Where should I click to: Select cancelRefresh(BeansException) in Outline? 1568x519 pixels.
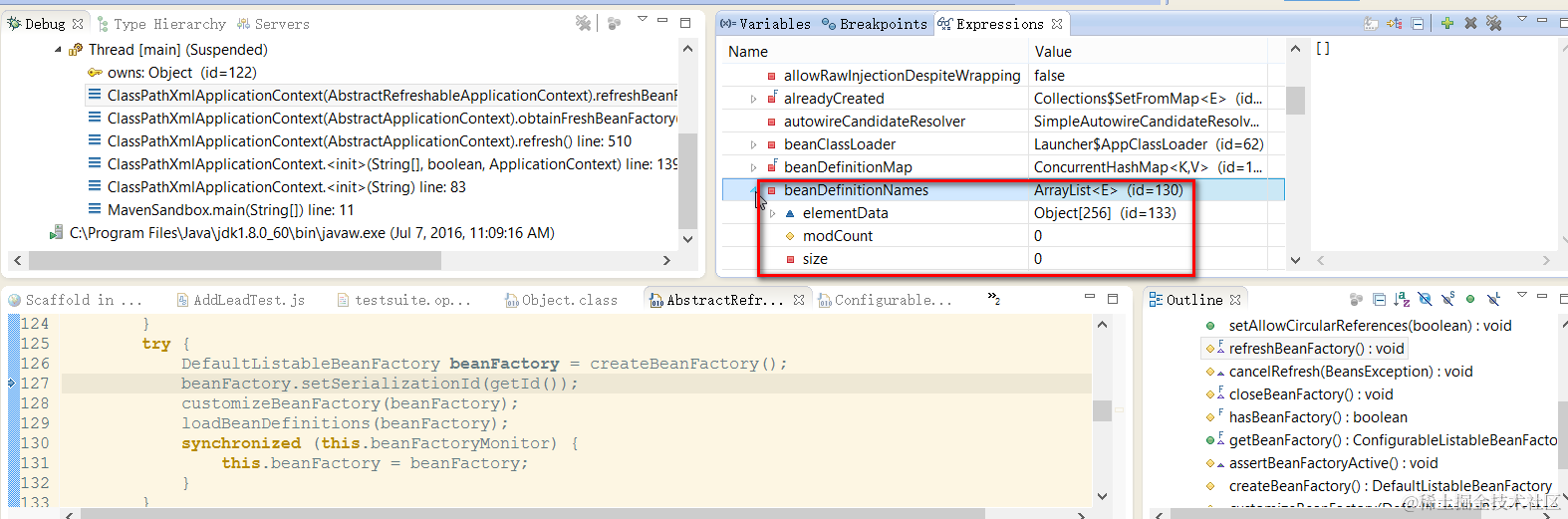coord(1338,372)
